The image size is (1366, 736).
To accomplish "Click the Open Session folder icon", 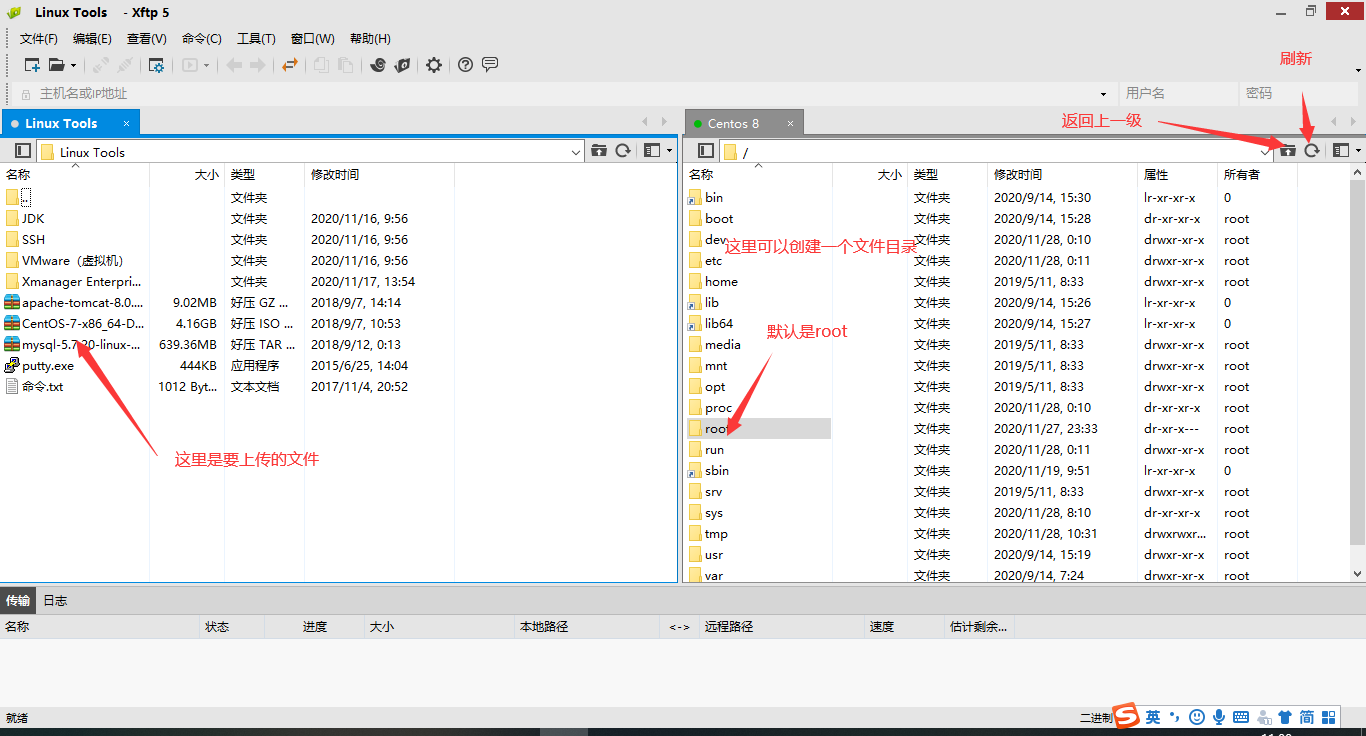I will point(57,65).
